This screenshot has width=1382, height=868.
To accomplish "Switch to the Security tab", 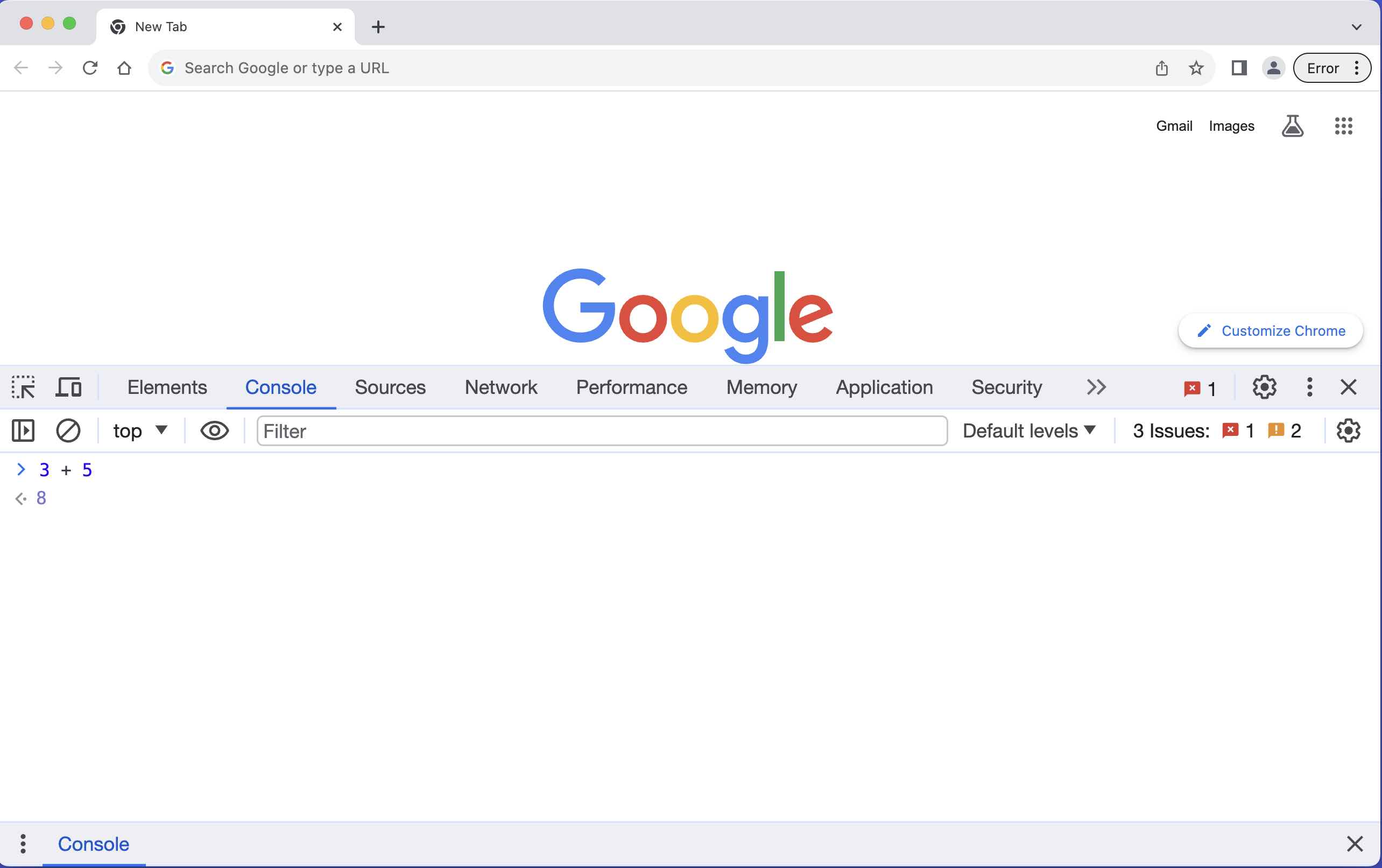I will point(1007,387).
